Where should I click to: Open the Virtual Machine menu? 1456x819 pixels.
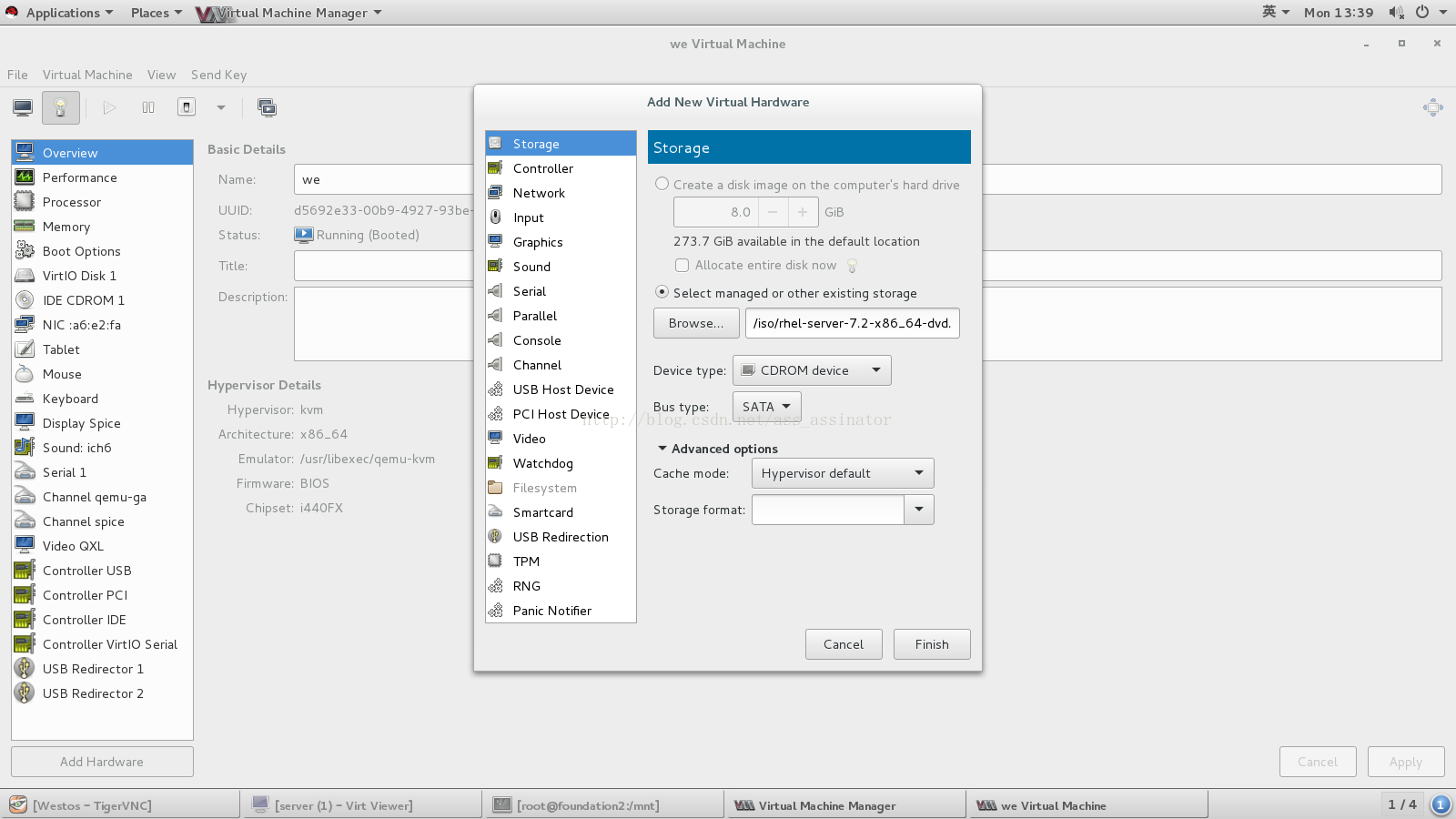[x=87, y=75]
